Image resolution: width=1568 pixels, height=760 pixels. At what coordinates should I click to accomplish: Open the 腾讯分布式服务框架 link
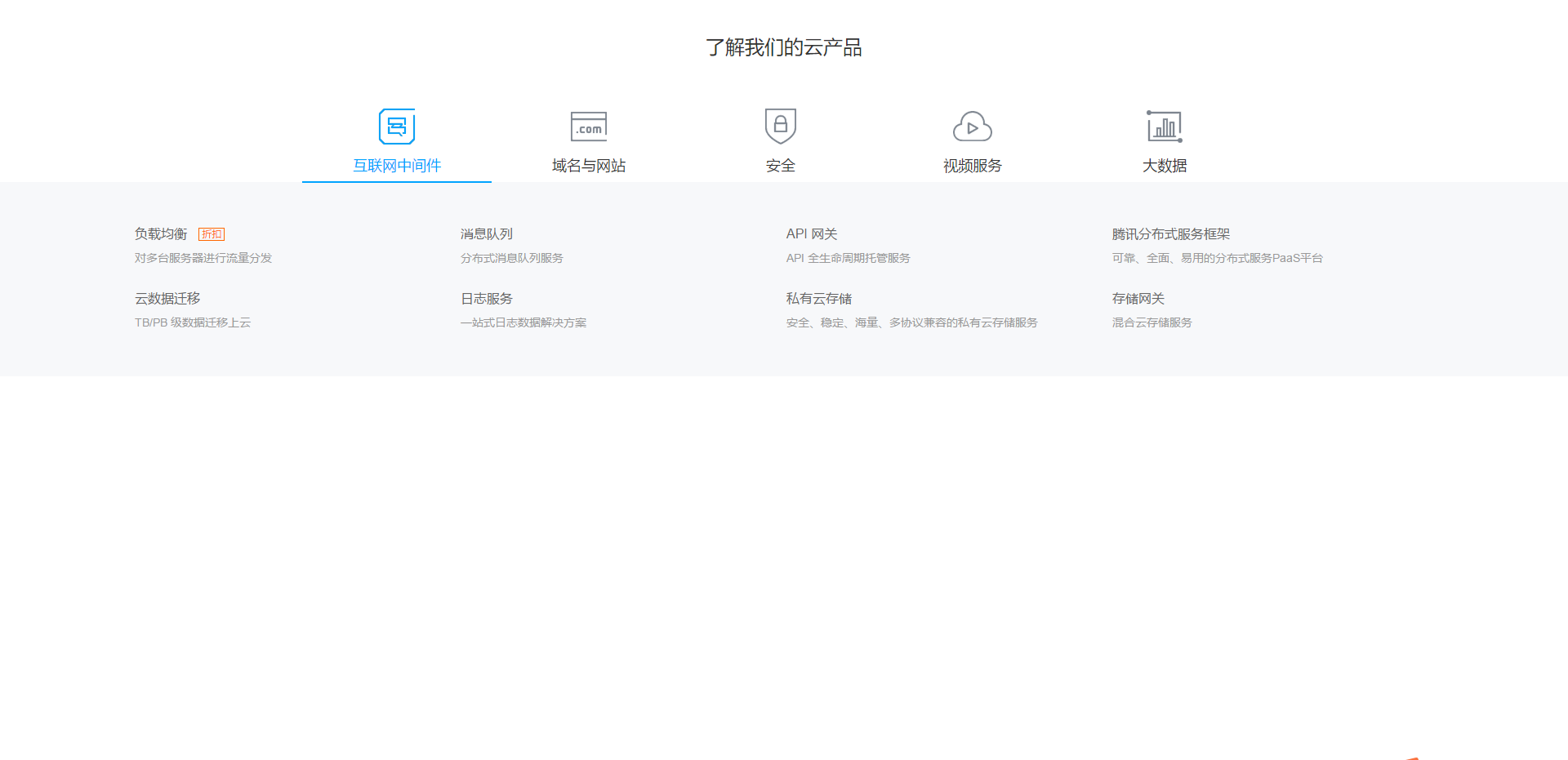tap(1171, 234)
